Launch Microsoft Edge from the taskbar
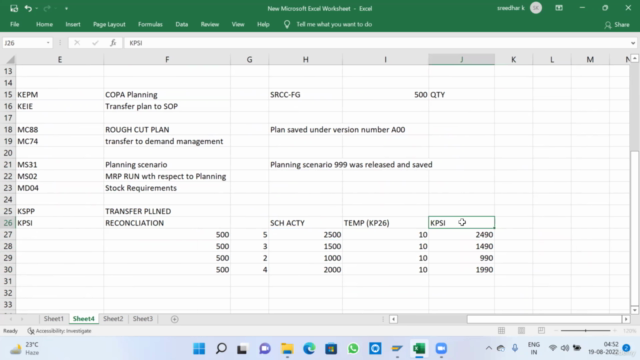 pos(309,349)
